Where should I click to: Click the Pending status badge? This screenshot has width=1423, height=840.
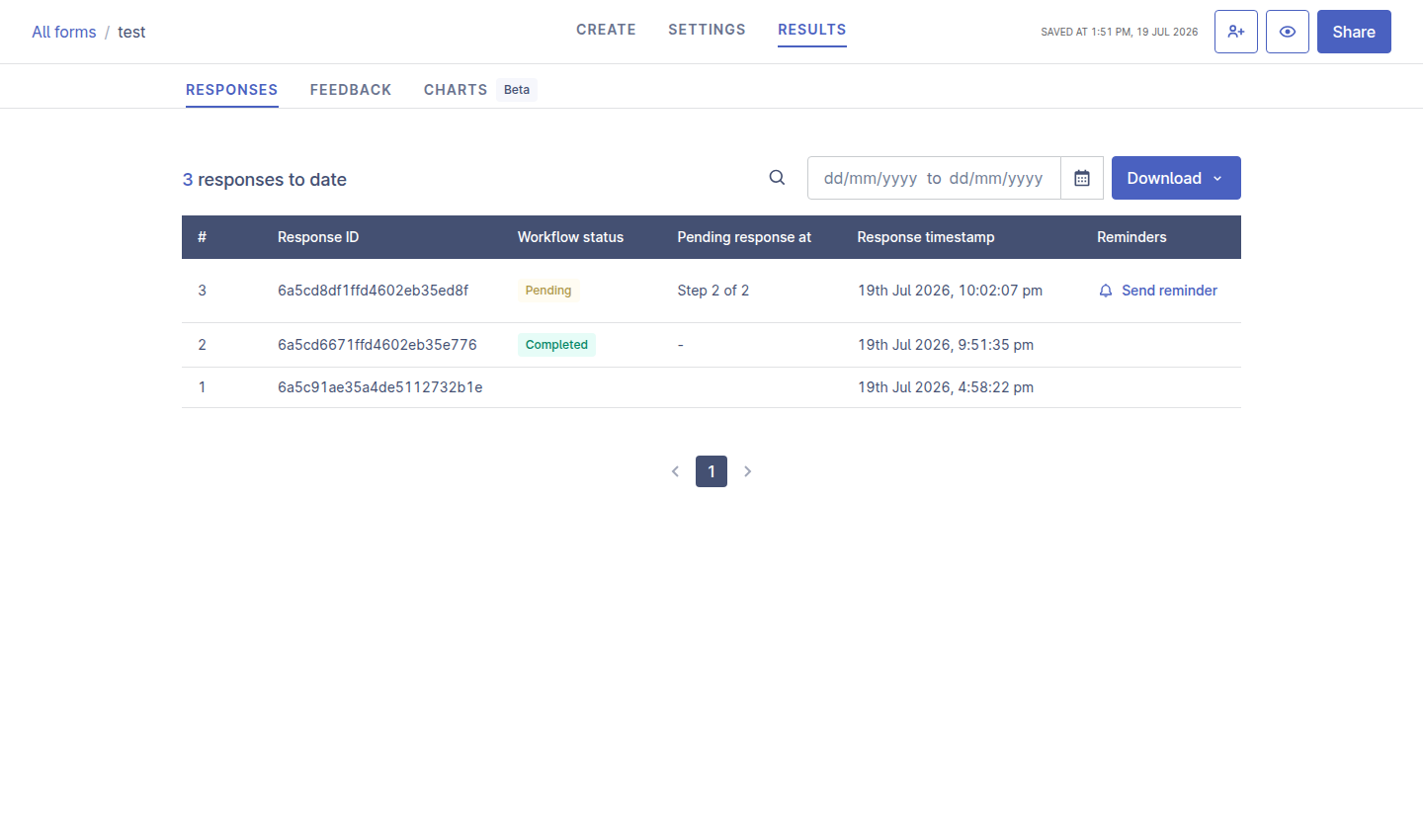(x=548, y=291)
